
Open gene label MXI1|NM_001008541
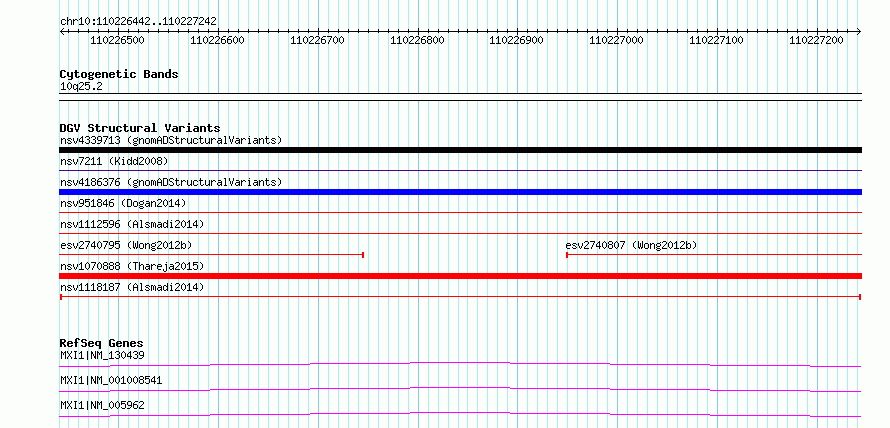(111, 380)
